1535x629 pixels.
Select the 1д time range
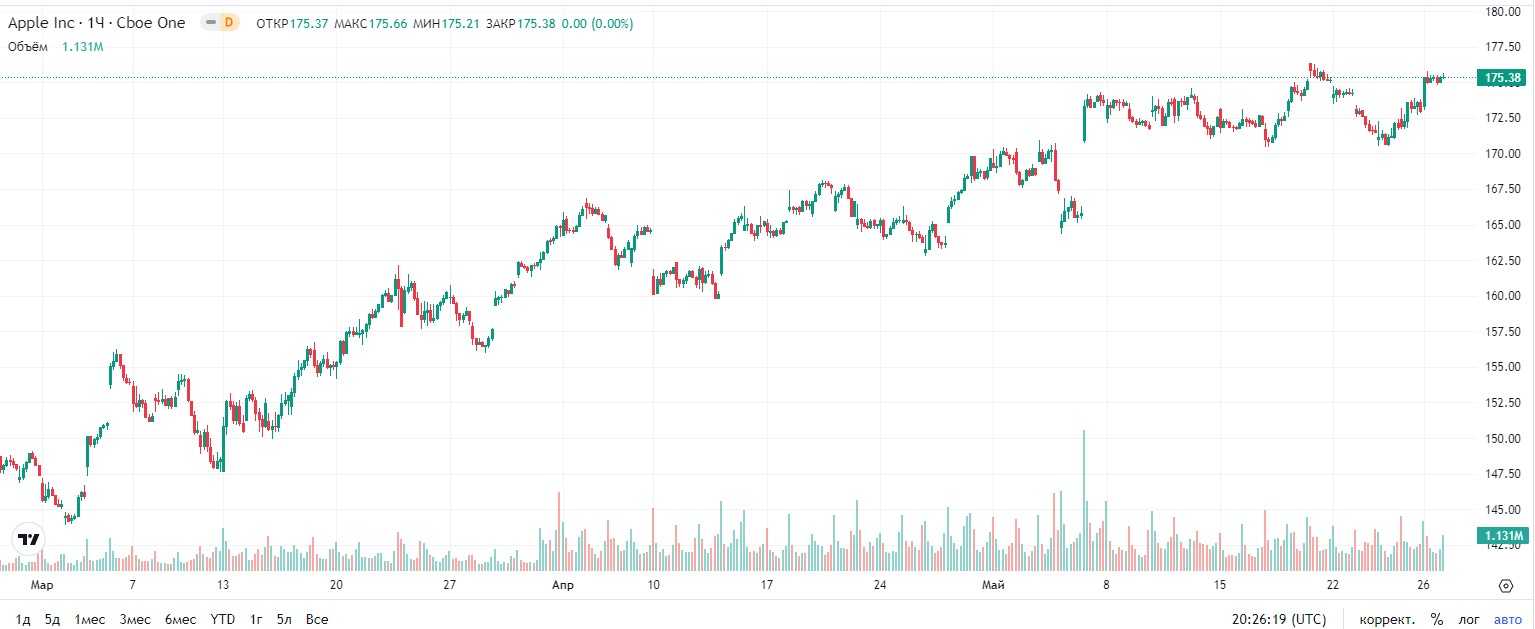click(23, 619)
